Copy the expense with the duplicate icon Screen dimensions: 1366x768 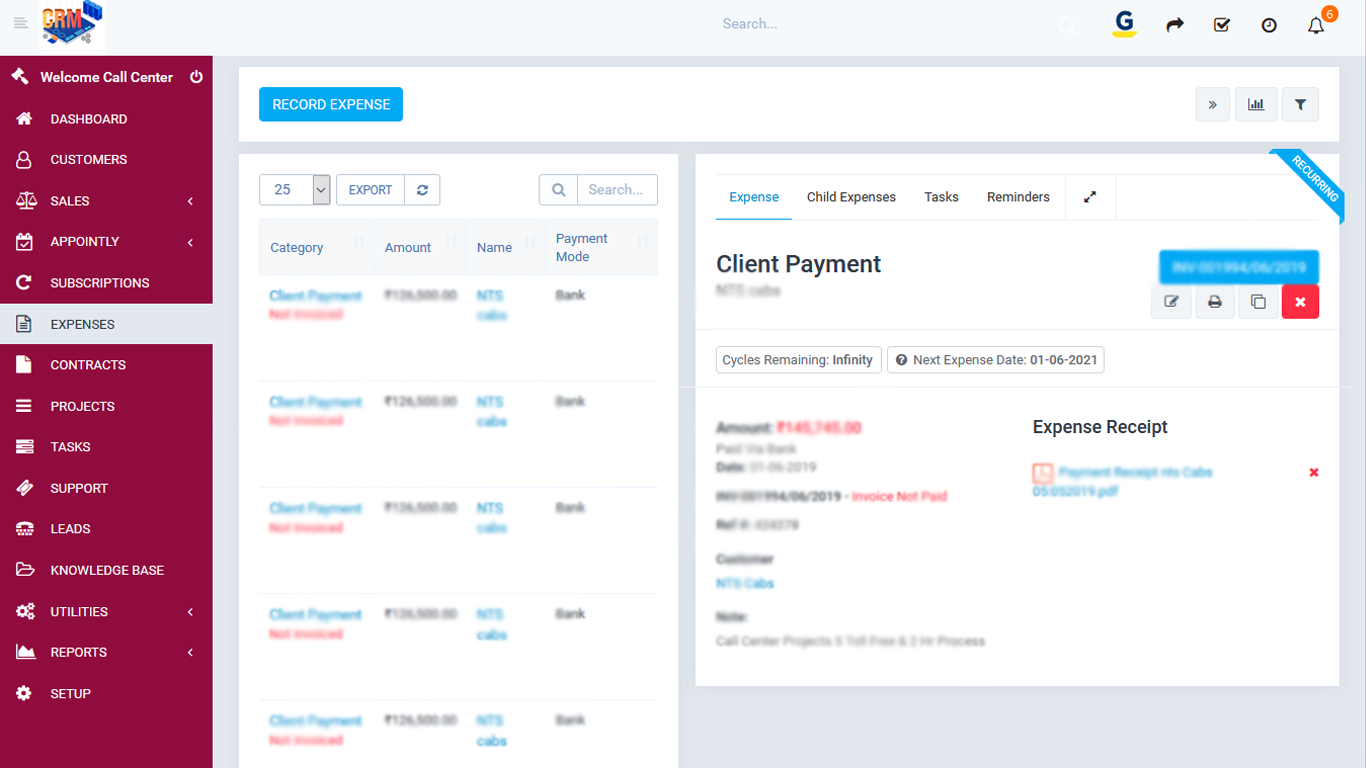1258,302
